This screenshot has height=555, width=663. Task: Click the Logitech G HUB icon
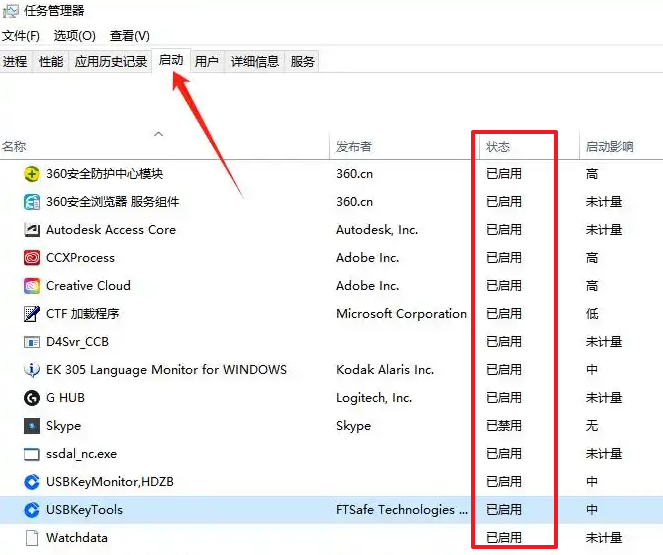[32, 398]
